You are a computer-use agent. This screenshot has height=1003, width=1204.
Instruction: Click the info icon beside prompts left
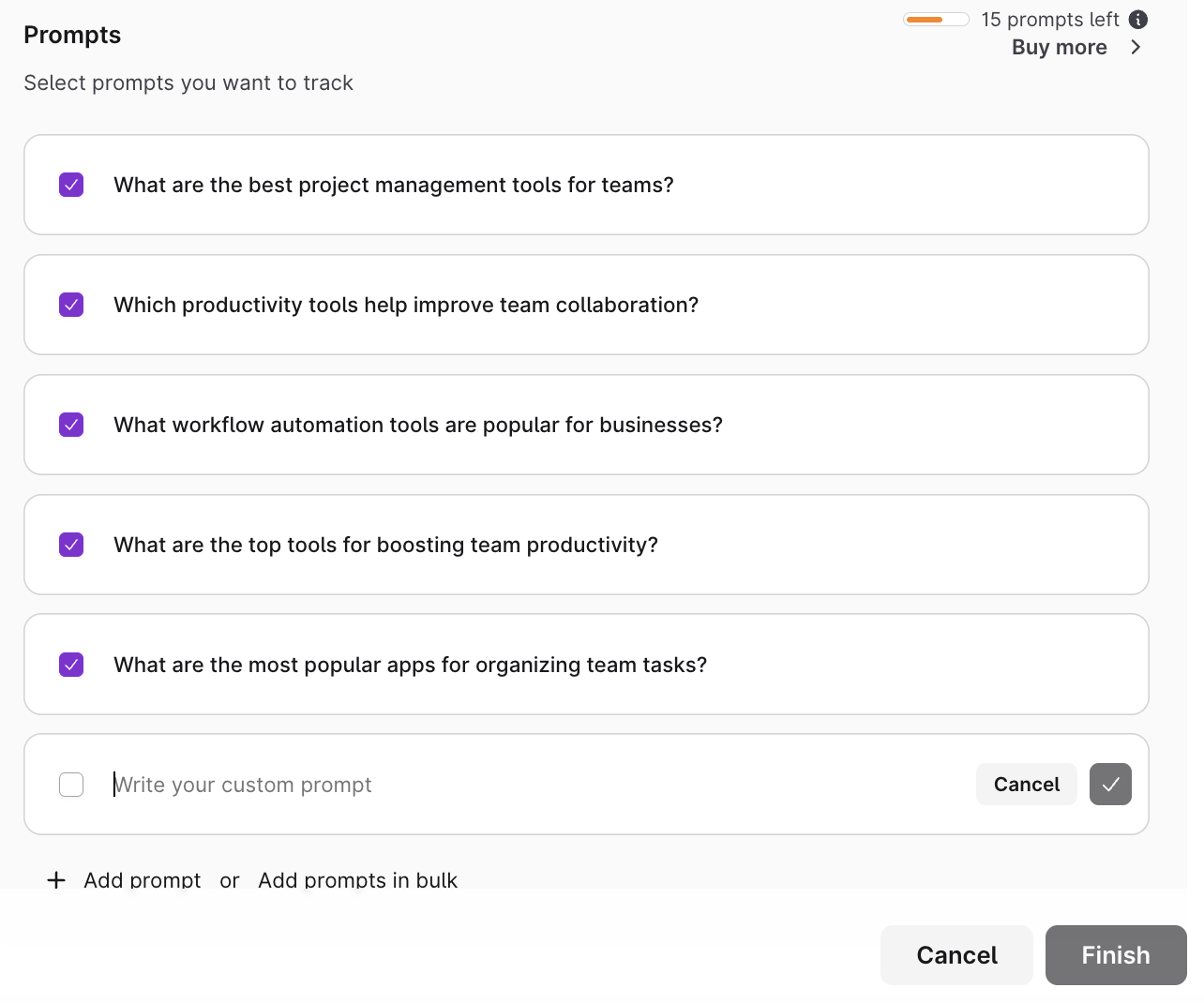pos(1138,20)
